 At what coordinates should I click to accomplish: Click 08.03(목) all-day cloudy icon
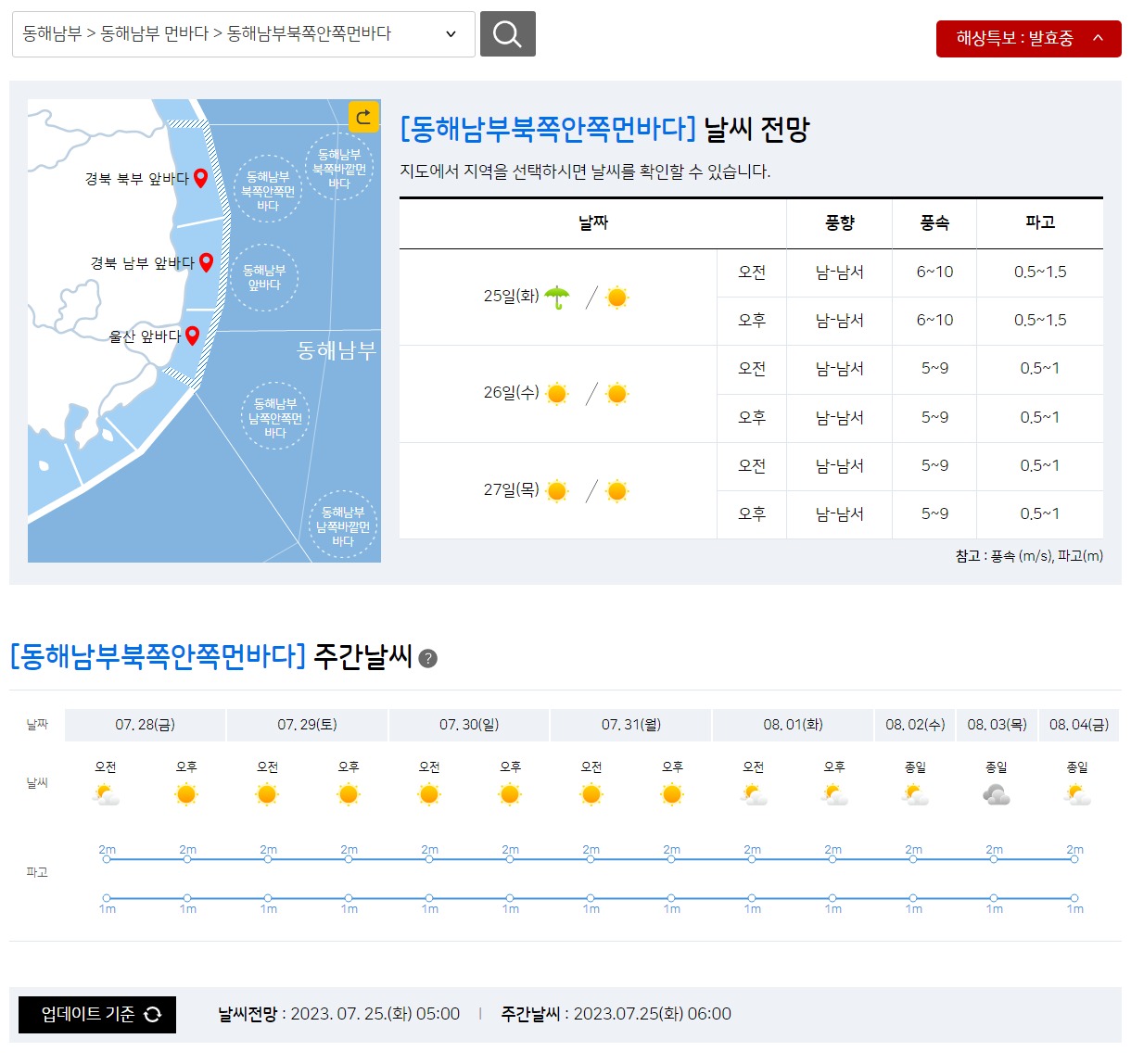(997, 794)
